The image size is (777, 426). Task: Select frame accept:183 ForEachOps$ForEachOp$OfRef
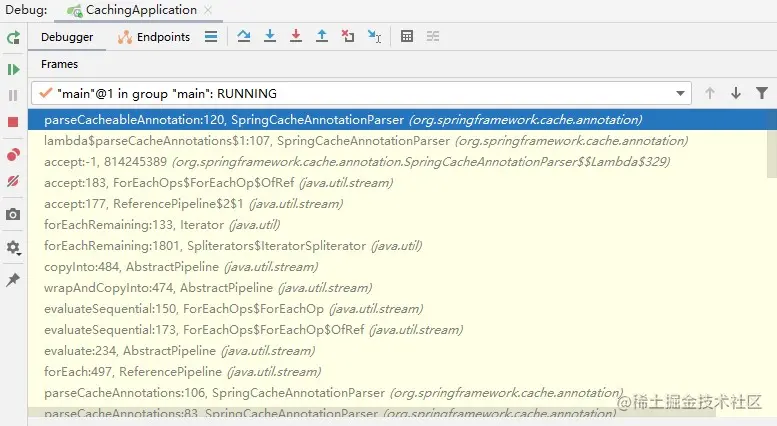point(397,183)
